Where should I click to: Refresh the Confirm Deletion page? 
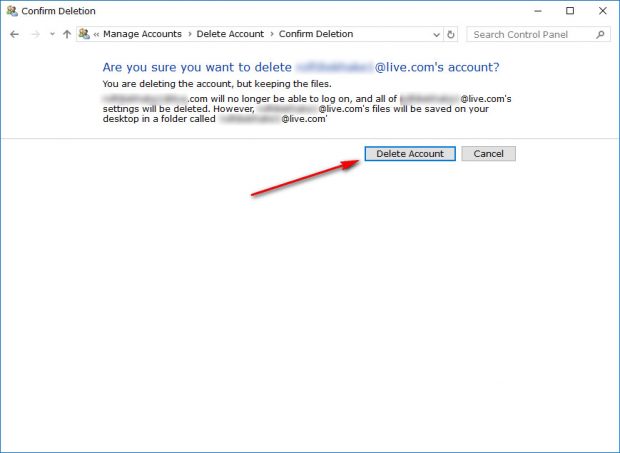[x=451, y=35]
